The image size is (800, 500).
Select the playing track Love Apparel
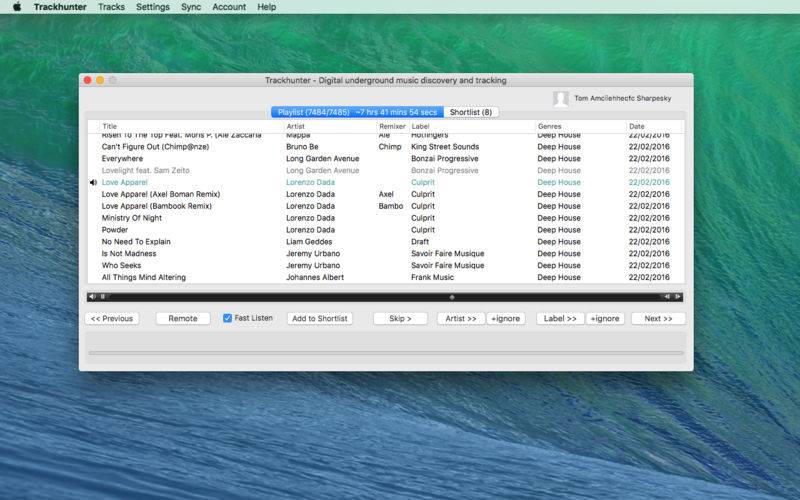coord(124,182)
